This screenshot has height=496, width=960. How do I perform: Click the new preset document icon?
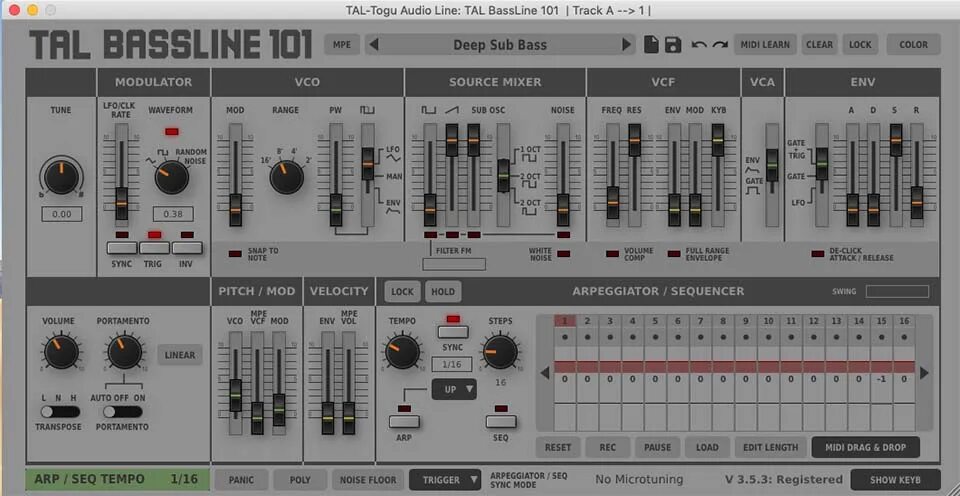click(651, 45)
